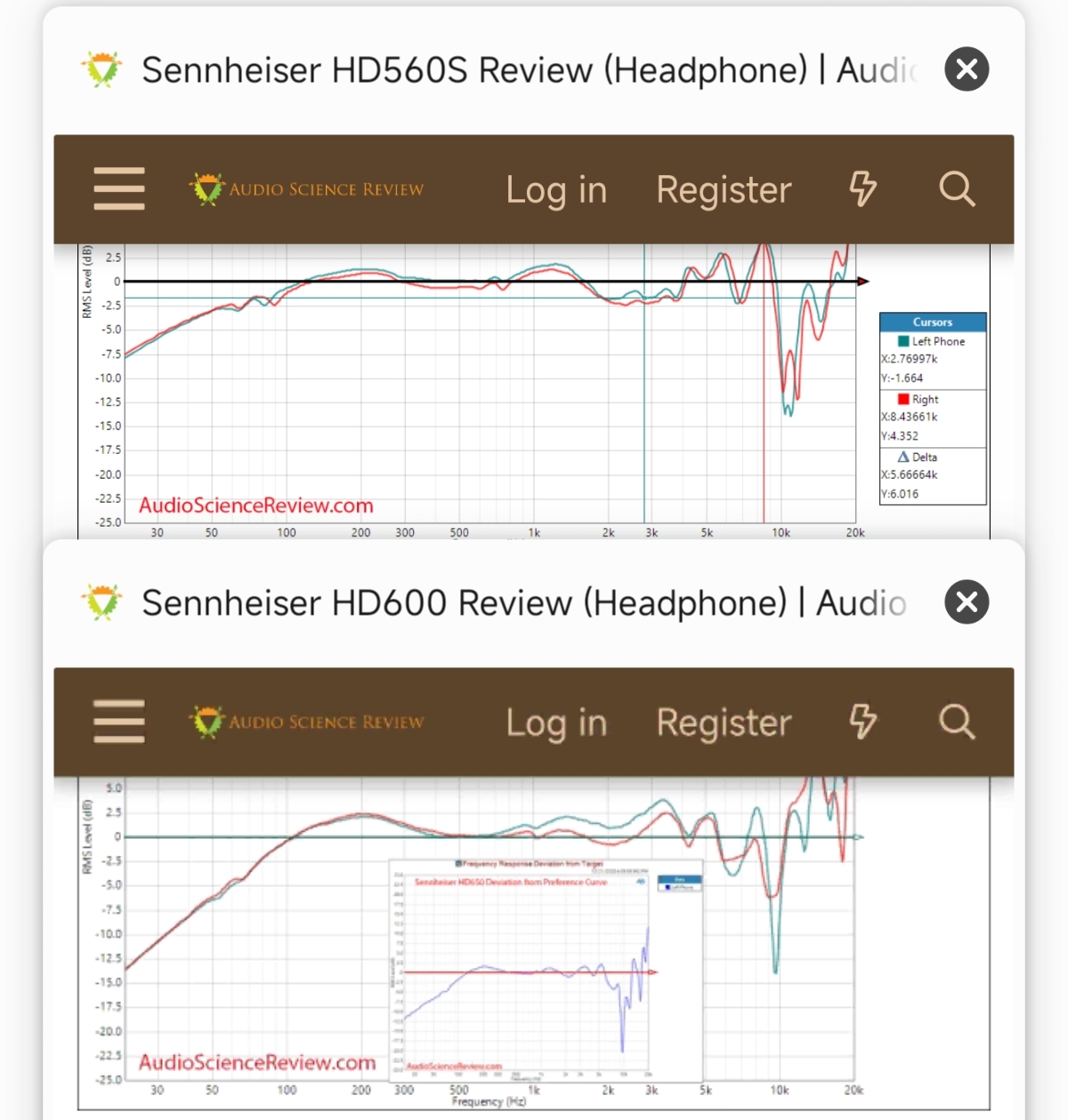Open HD560S frequency response graph image
Screen dimensions: 1068x1120
point(534,391)
